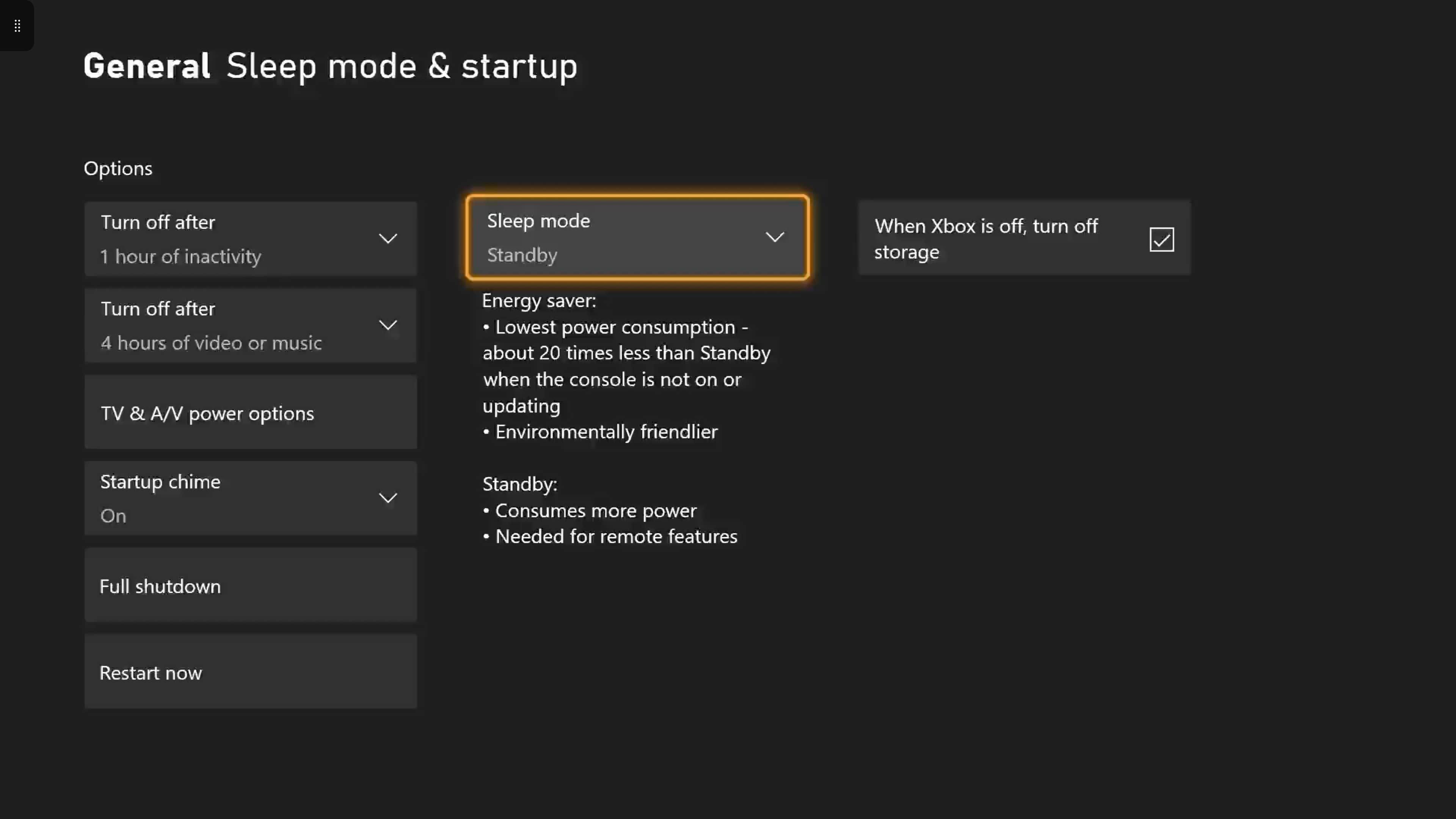Screen dimensions: 1456x819
Task: Click chevron arrow on video or music tile
Action: point(388,325)
